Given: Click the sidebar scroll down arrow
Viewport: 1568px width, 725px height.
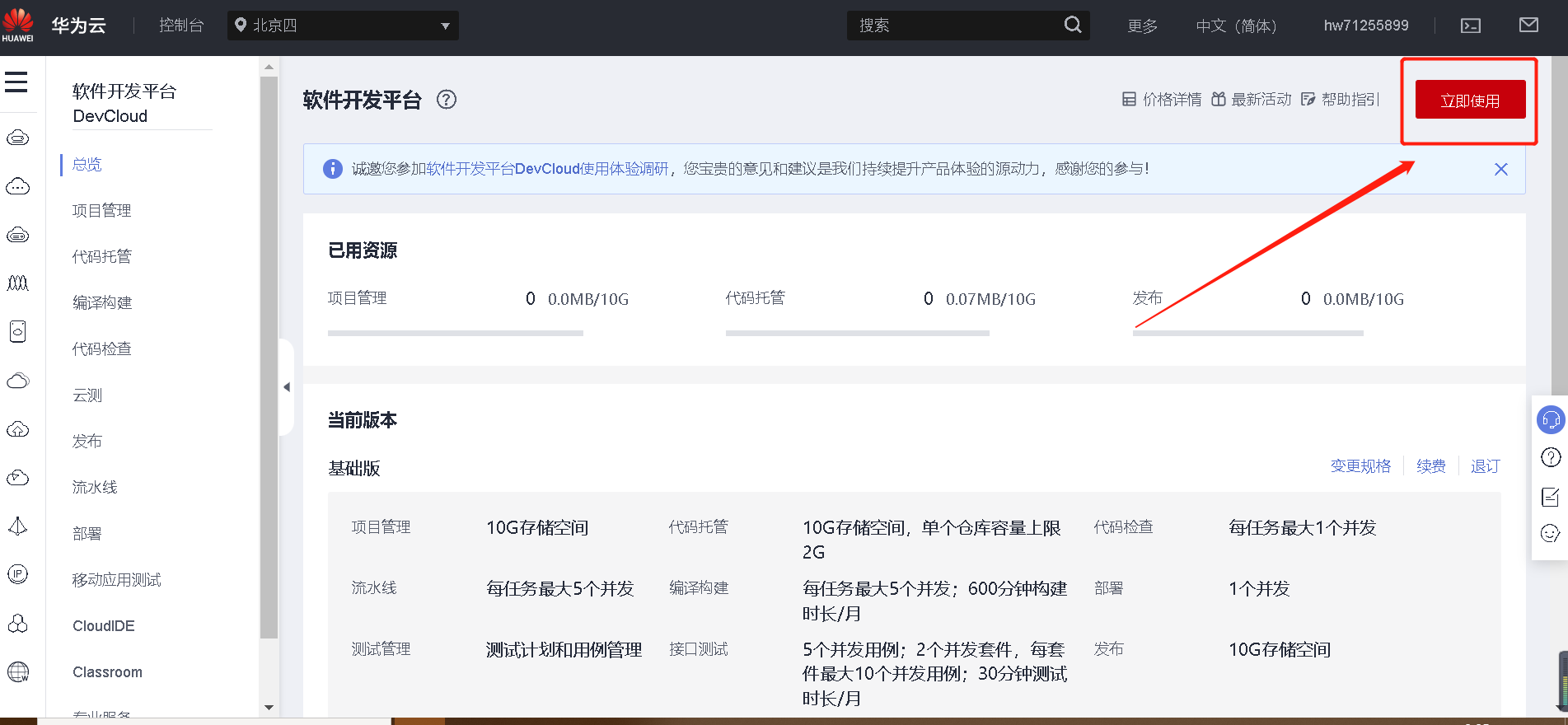Looking at the screenshot, I should click(x=269, y=708).
